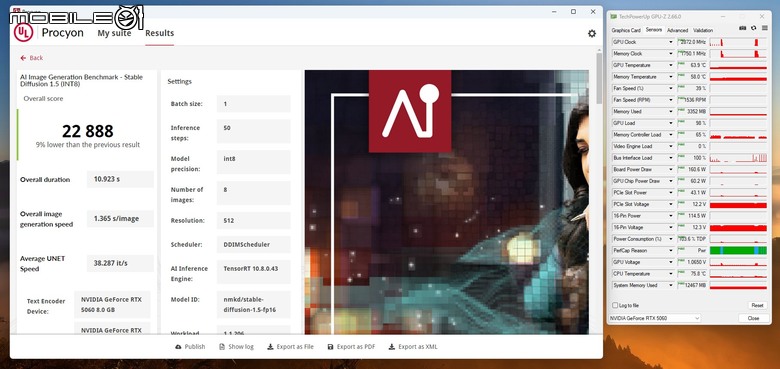Click the Back link
This screenshot has height=369, width=780.
[32, 58]
